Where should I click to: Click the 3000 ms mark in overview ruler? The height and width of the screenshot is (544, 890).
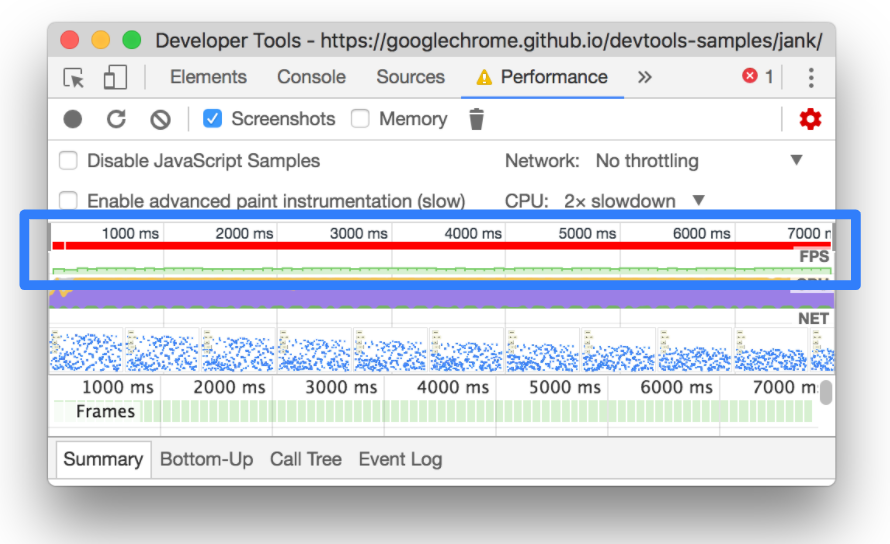[359, 233]
